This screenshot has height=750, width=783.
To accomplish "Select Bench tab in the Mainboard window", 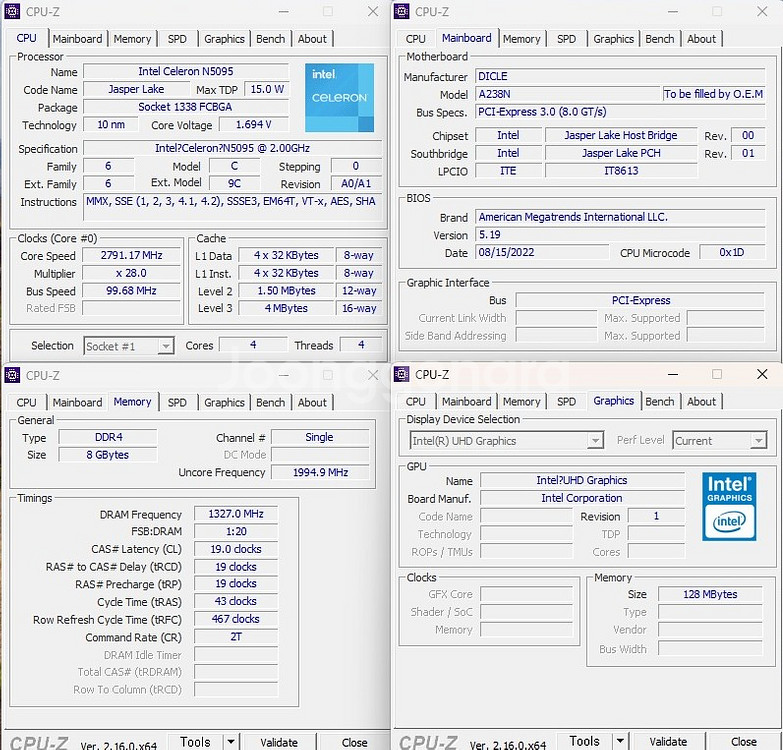I will pos(660,39).
